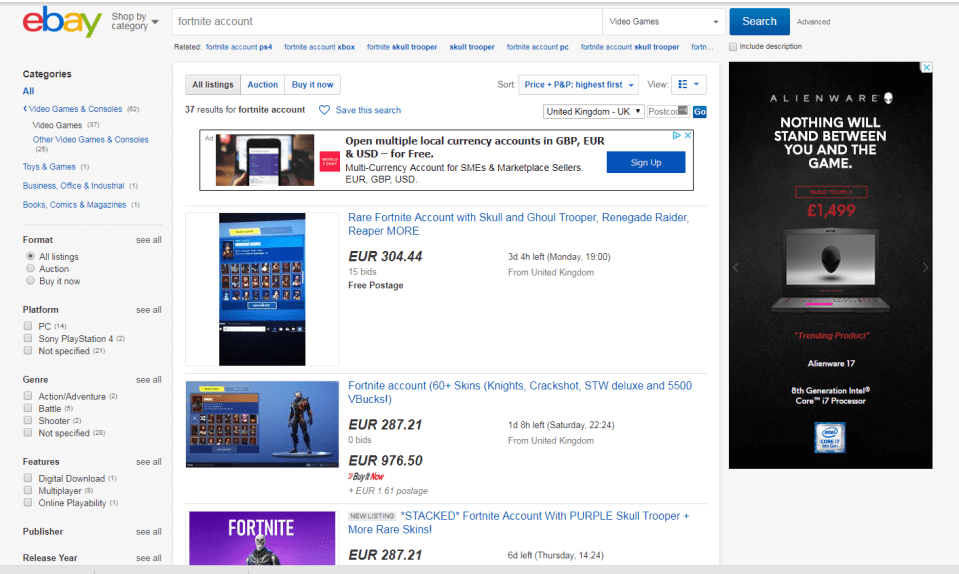The height and width of the screenshot is (574, 959).
Task: Switch to the Auction tab
Action: [x=262, y=84]
